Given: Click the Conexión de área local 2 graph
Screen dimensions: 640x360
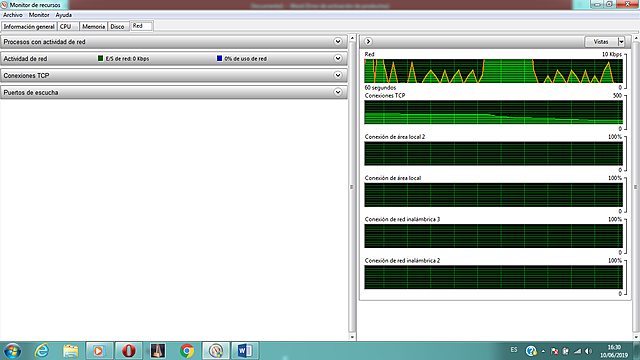Looking at the screenshot, I should [493, 153].
